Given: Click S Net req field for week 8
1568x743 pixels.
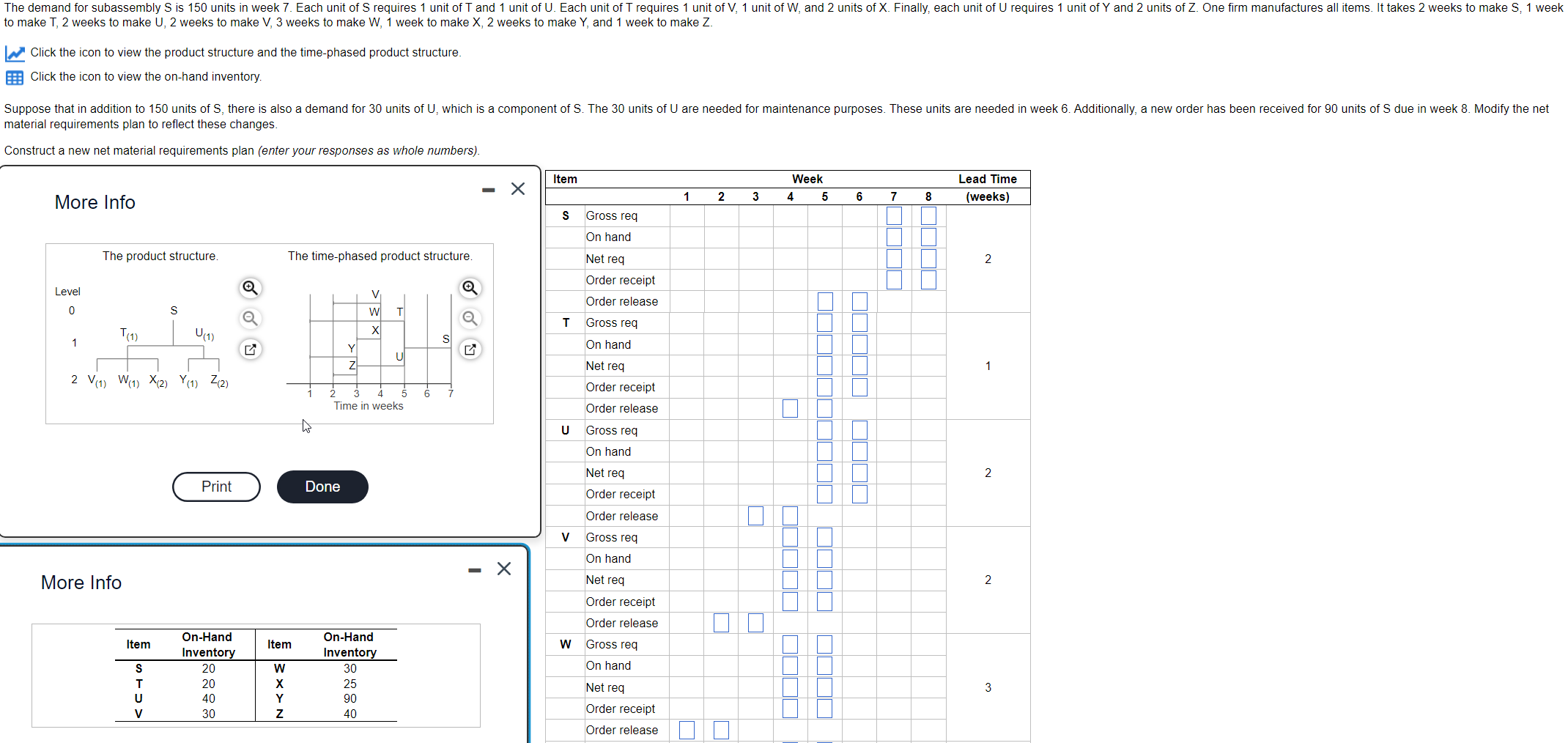Looking at the screenshot, I should coord(928,259).
